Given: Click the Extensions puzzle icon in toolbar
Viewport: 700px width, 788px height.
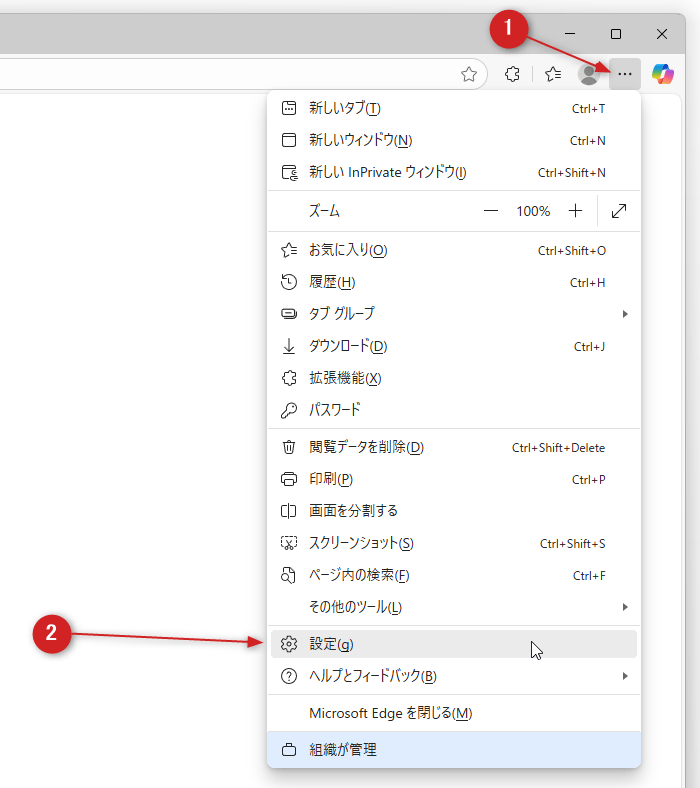Looking at the screenshot, I should [512, 73].
